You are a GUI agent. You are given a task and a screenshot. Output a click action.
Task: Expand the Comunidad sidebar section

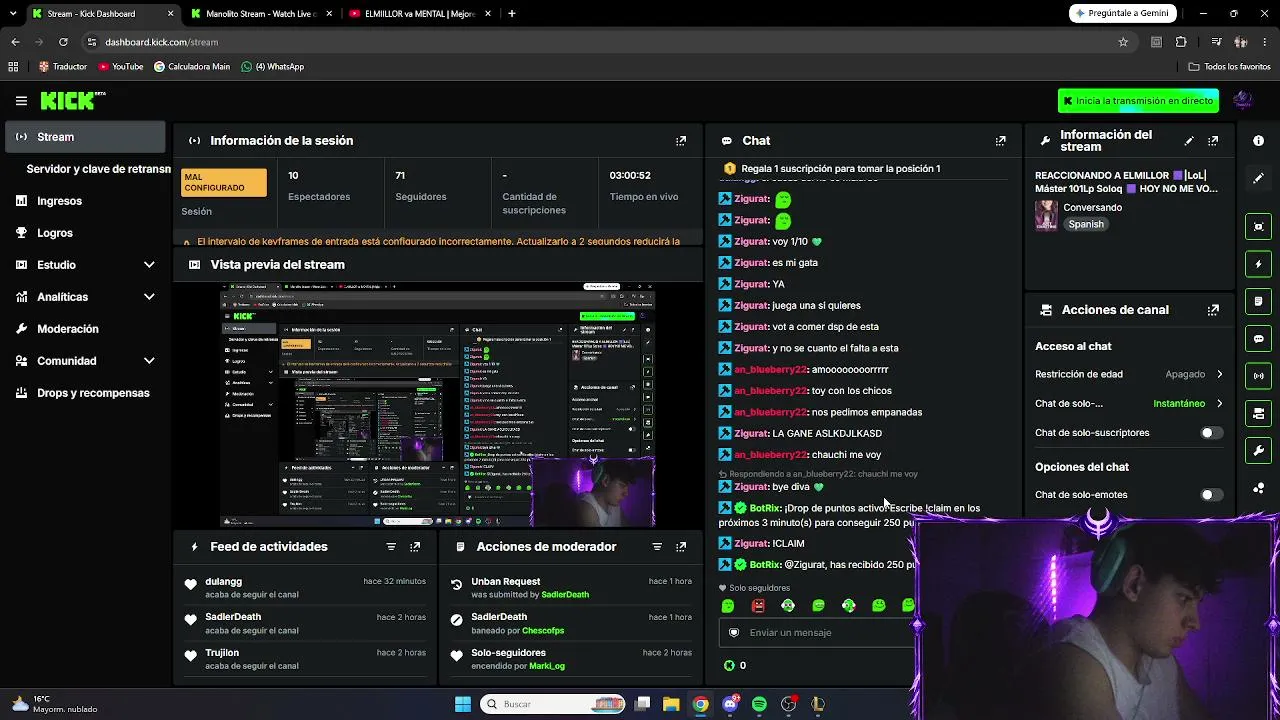149,361
